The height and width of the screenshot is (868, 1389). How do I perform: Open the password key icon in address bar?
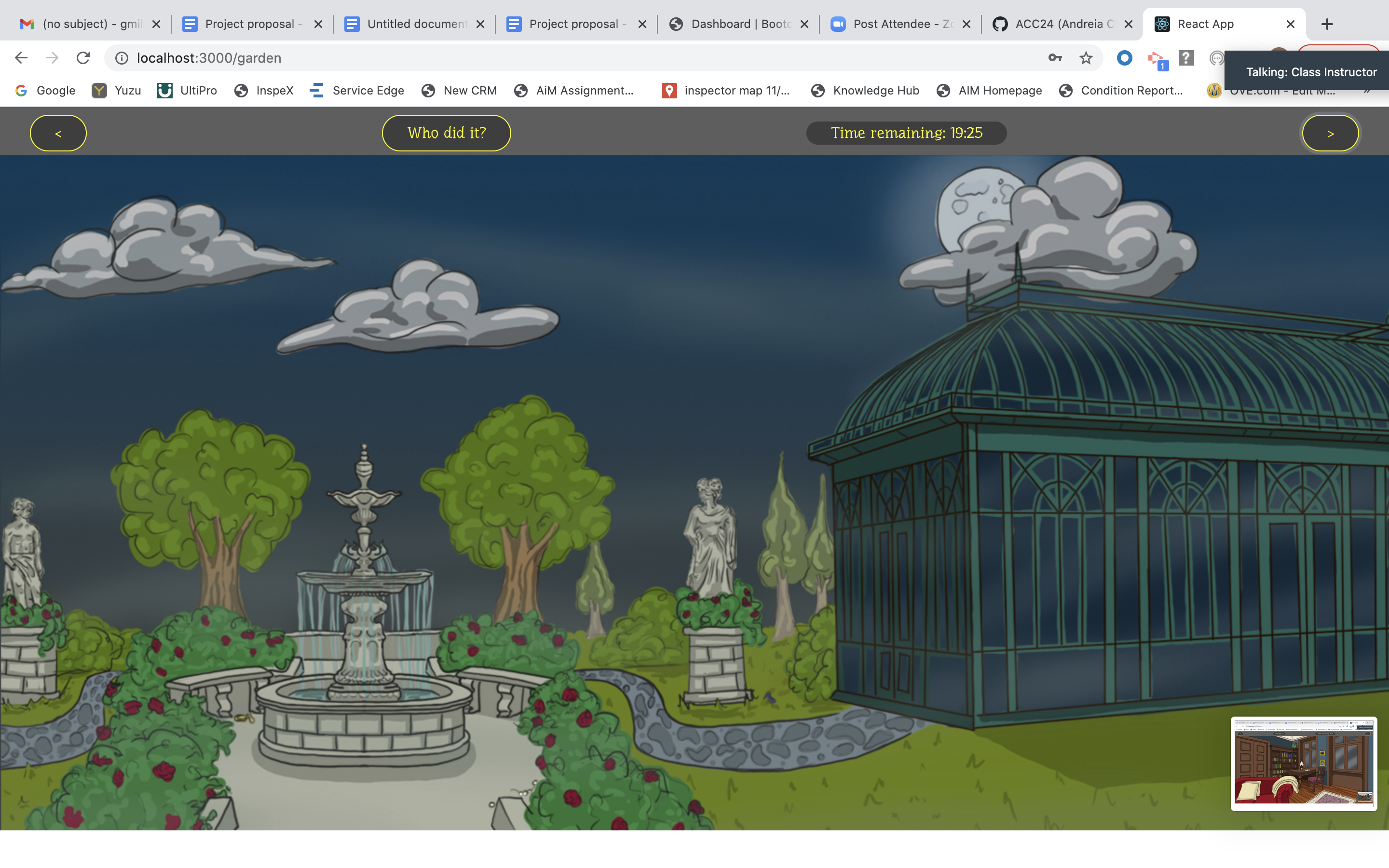(x=1055, y=58)
